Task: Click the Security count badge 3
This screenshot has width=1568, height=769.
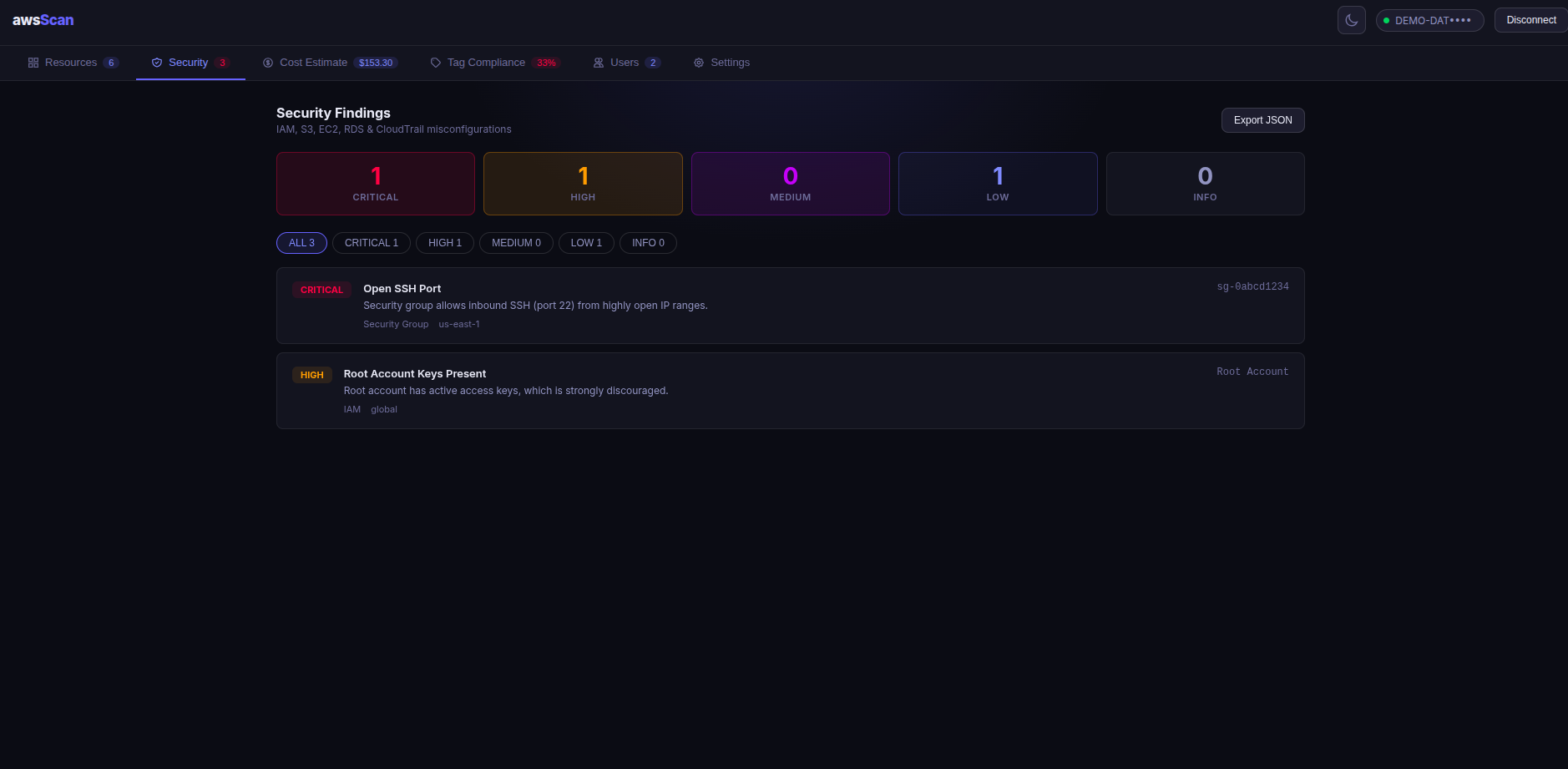Action: 222,63
